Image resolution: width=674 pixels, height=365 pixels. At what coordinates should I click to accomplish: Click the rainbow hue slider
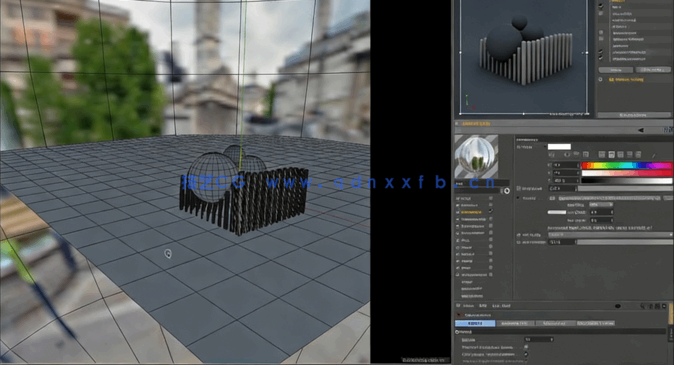[x=626, y=165]
